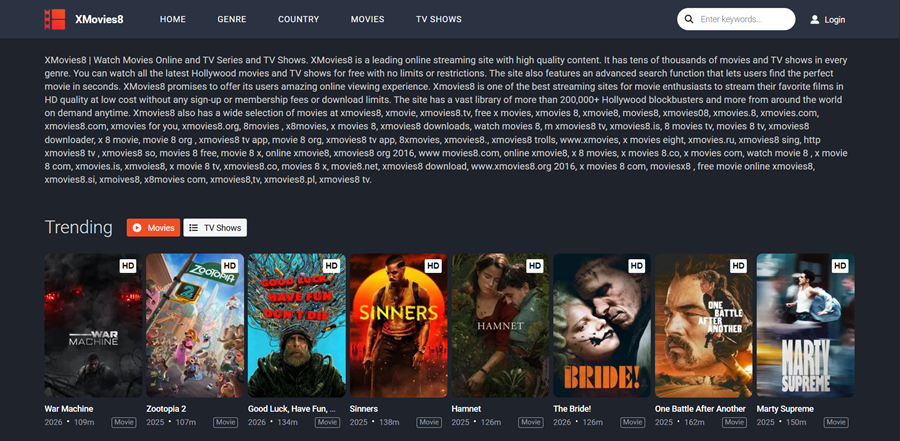Image resolution: width=900 pixels, height=441 pixels.
Task: Click Movie tag under Zootopia 2
Action: point(226,423)
